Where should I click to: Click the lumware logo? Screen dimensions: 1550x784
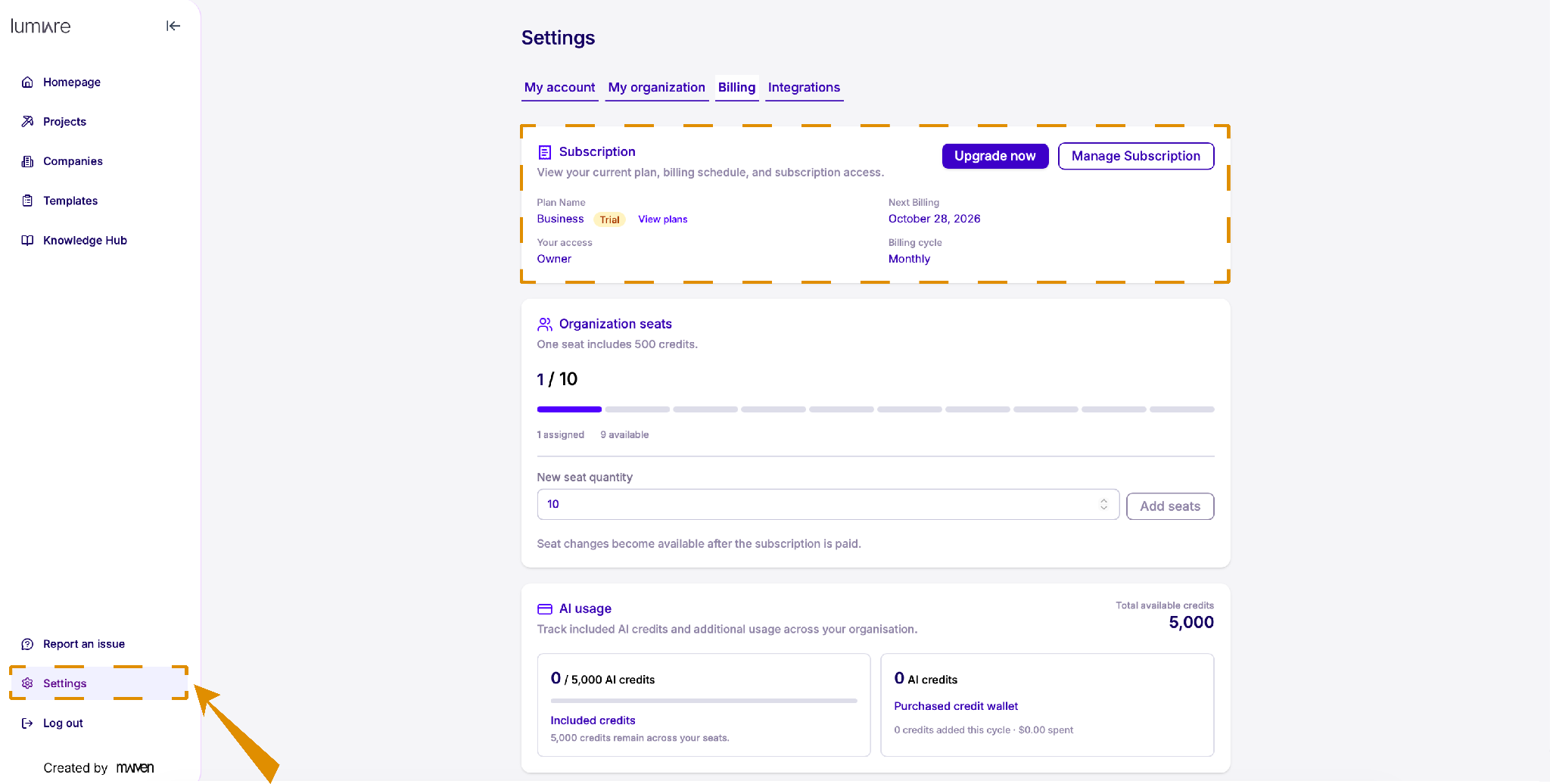[x=41, y=26]
